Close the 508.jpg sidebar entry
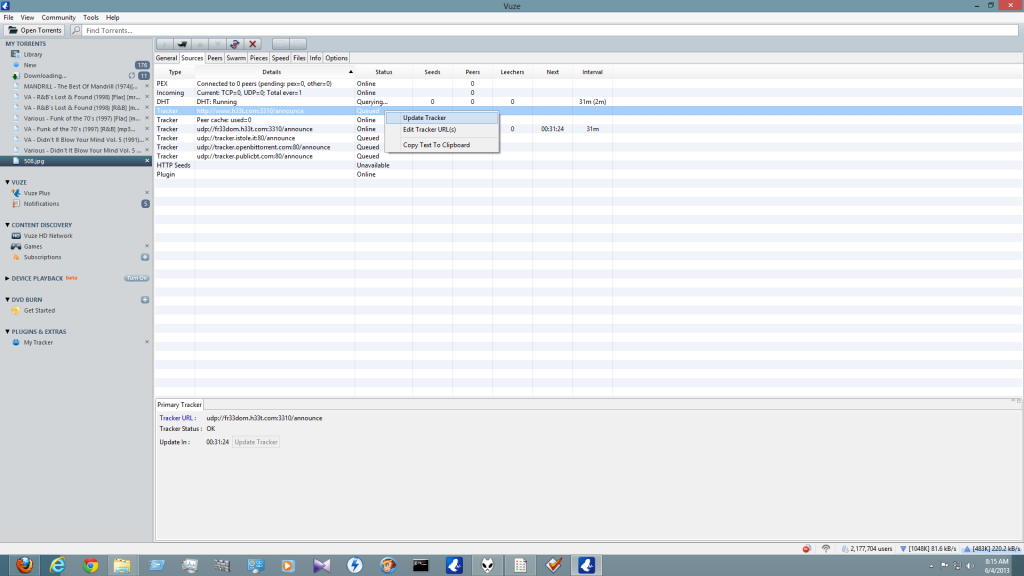The width and height of the screenshot is (1024, 576). tap(147, 161)
